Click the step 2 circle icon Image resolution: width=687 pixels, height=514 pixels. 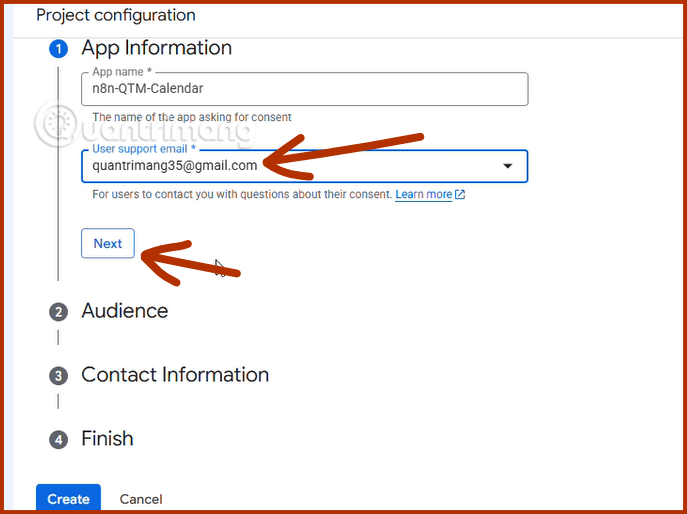(58, 312)
